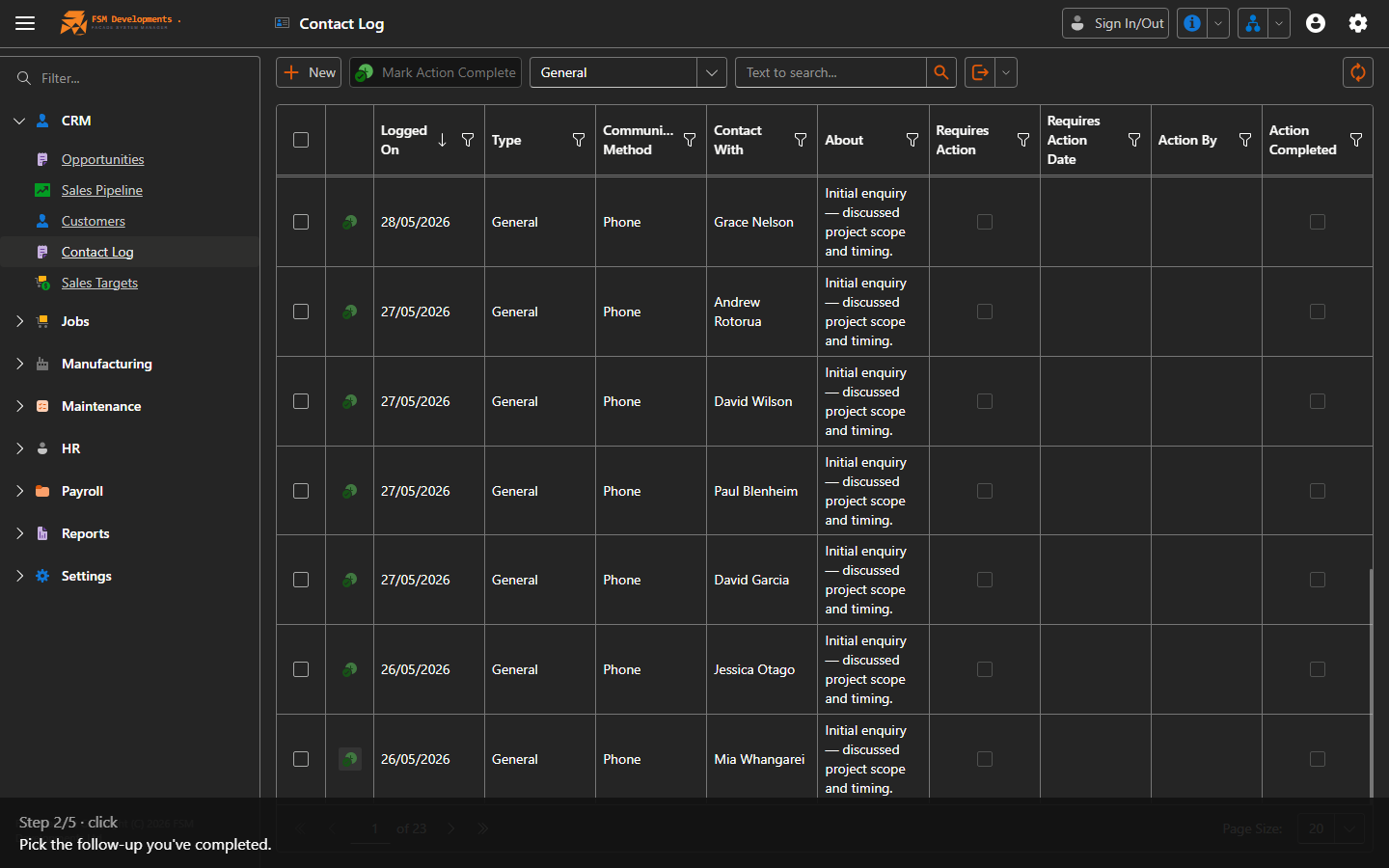Click the action icon in Grace Nelson row
Image resolution: width=1389 pixels, height=868 pixels.
(x=350, y=222)
